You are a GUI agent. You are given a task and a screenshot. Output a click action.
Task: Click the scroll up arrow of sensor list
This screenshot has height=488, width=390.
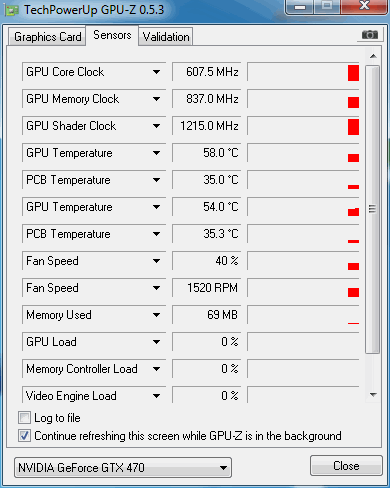pos(373,56)
